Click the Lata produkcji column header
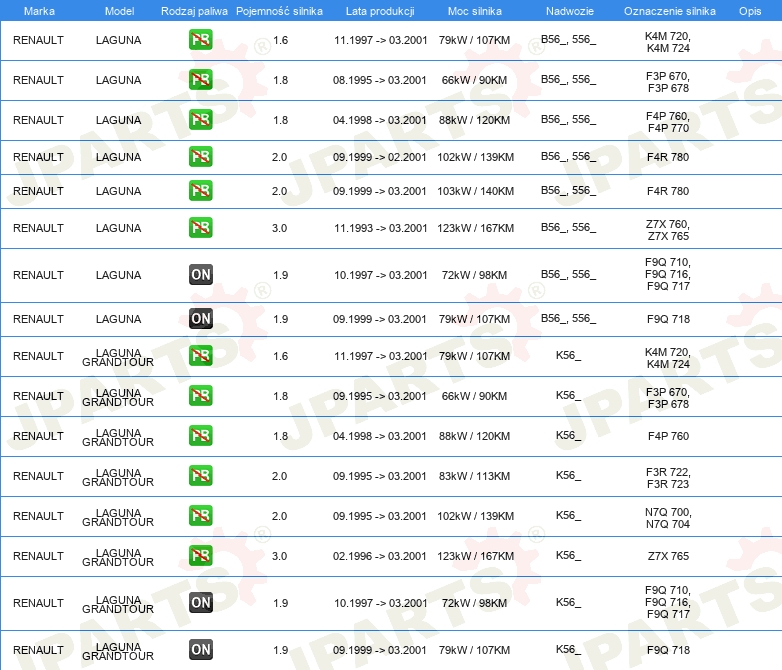 pos(380,11)
